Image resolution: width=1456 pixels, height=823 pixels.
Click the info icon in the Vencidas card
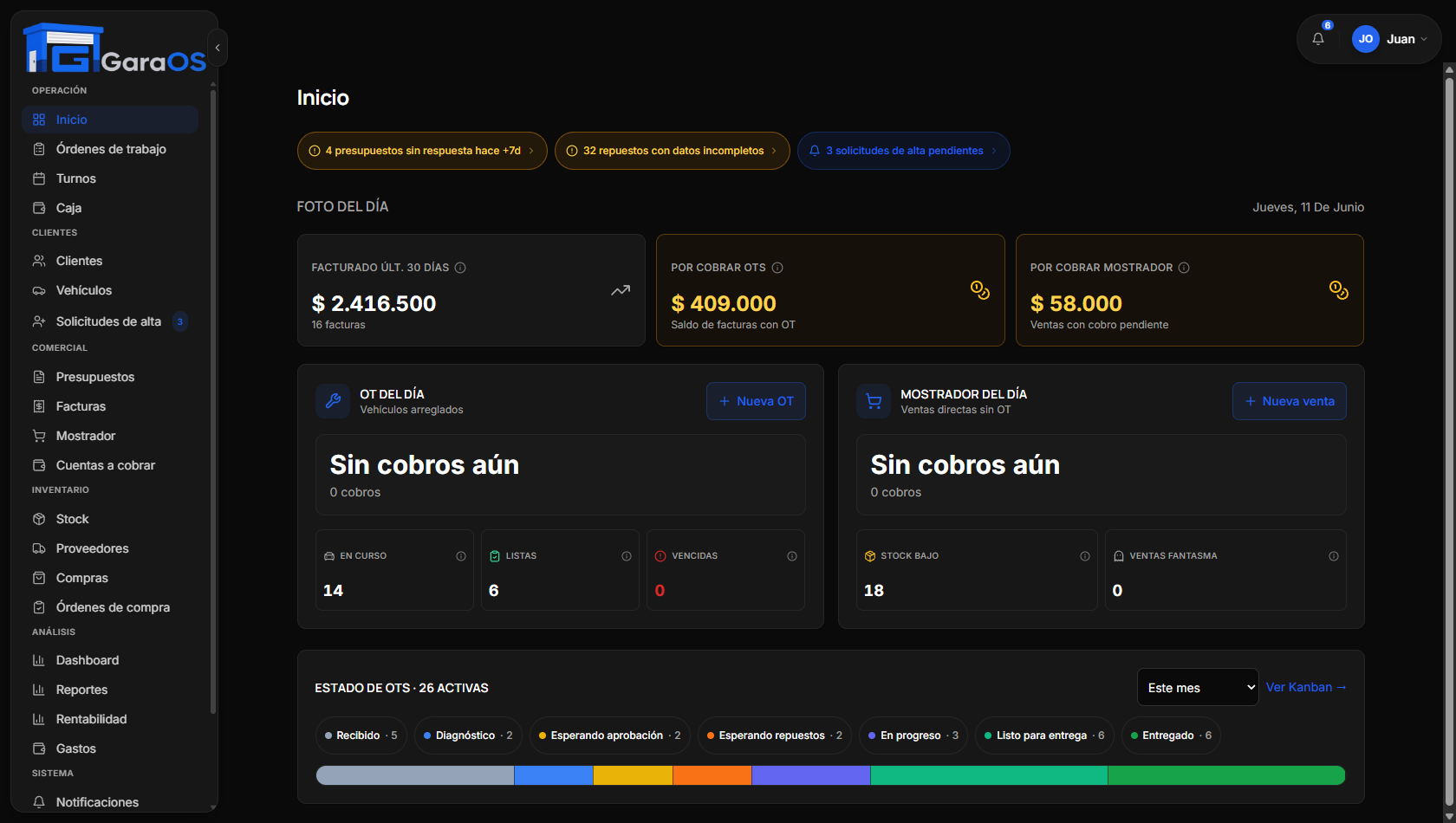coord(792,556)
